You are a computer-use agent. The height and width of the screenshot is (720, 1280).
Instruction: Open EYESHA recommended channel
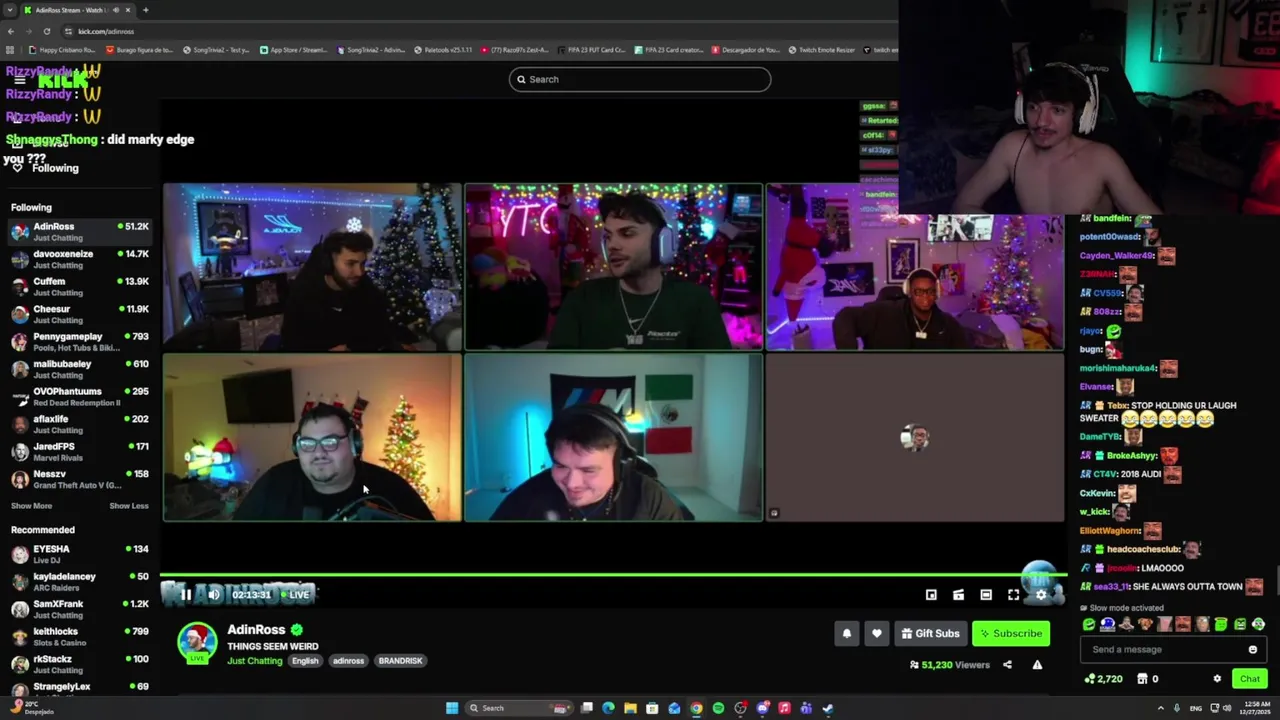[x=80, y=554]
